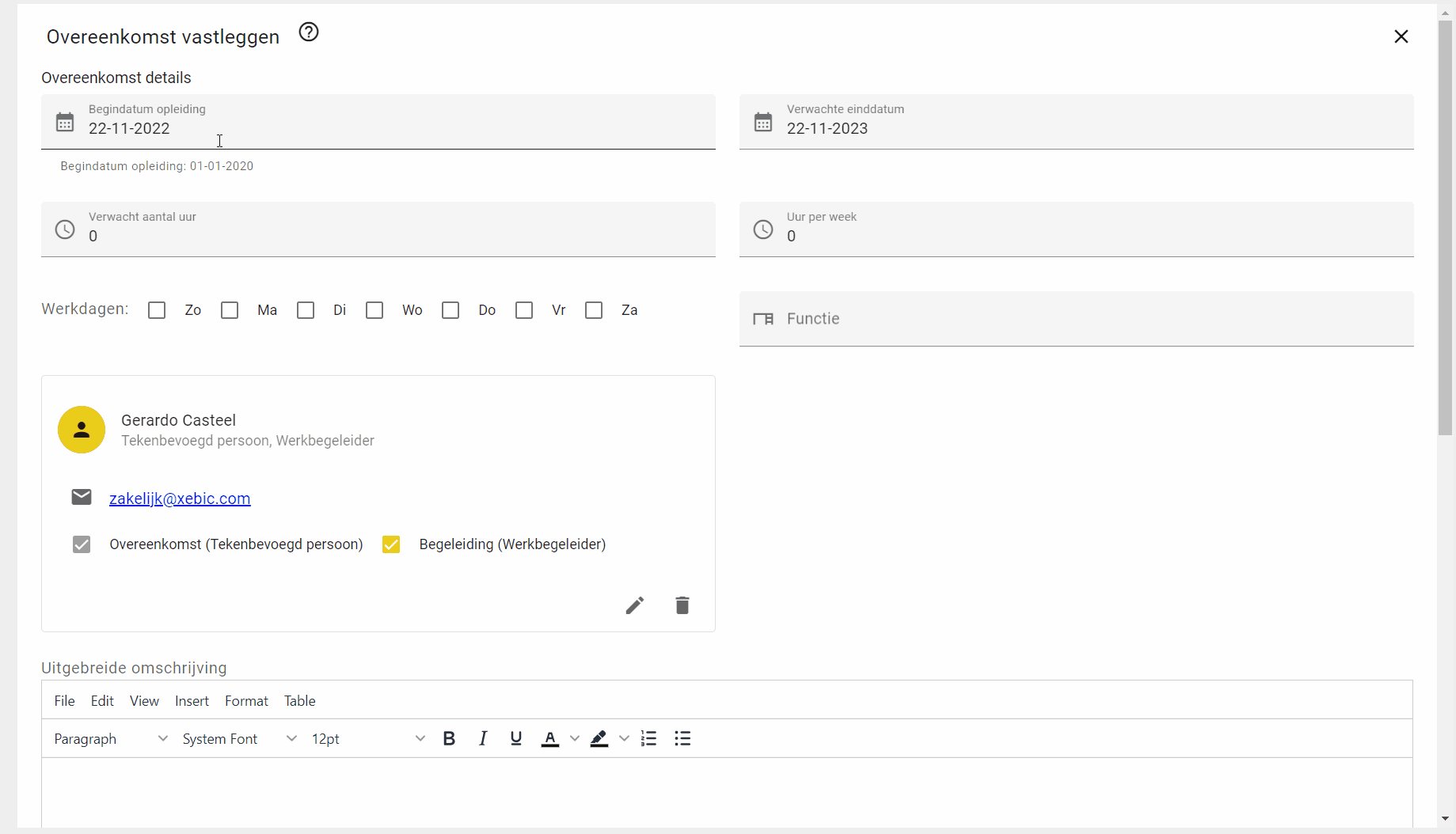The image size is (1456, 834).
Task: Delete the contact with the trash icon
Action: (x=682, y=605)
